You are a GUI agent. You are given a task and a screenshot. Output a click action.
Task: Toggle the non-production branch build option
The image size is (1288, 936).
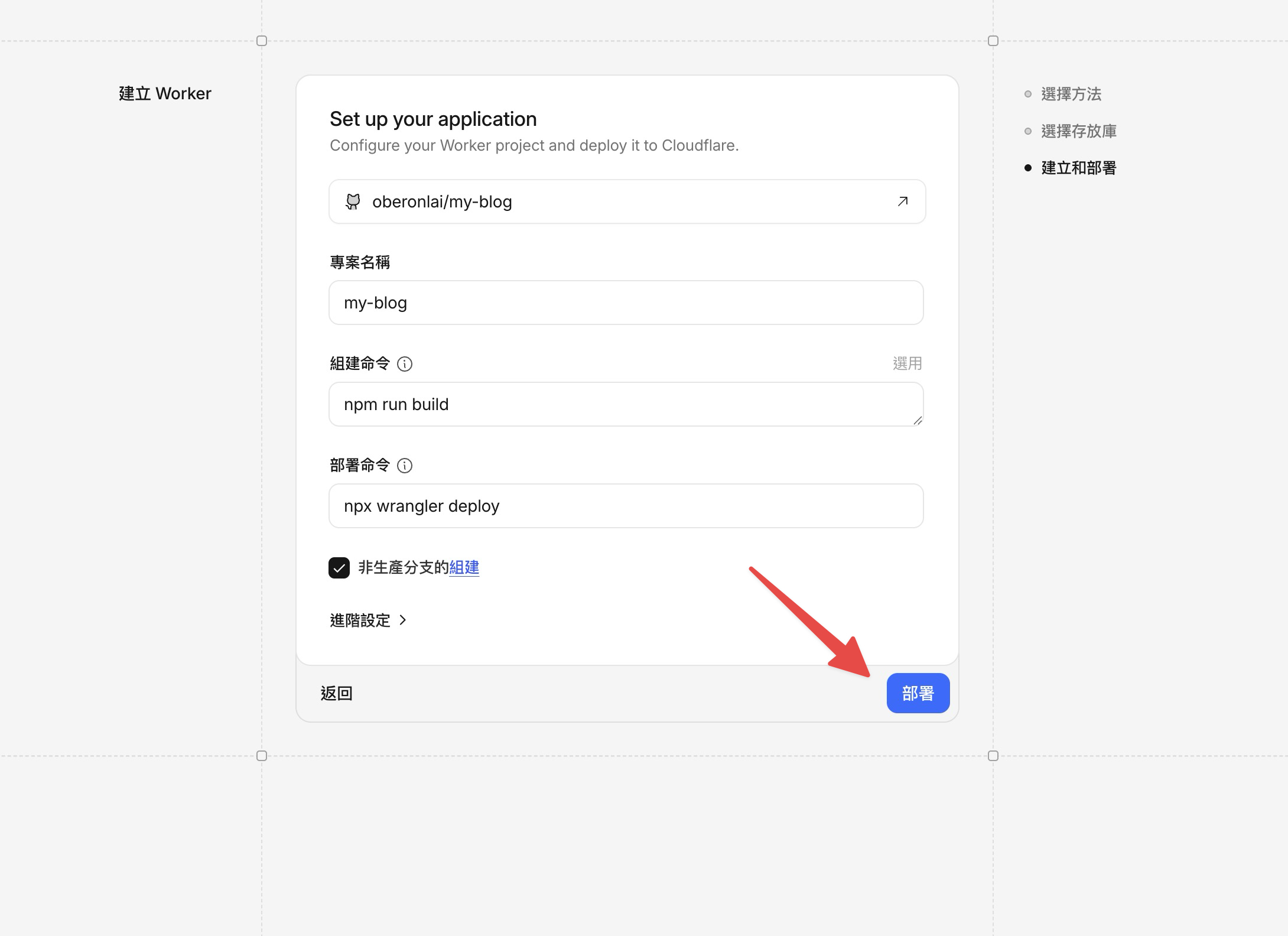click(x=339, y=568)
